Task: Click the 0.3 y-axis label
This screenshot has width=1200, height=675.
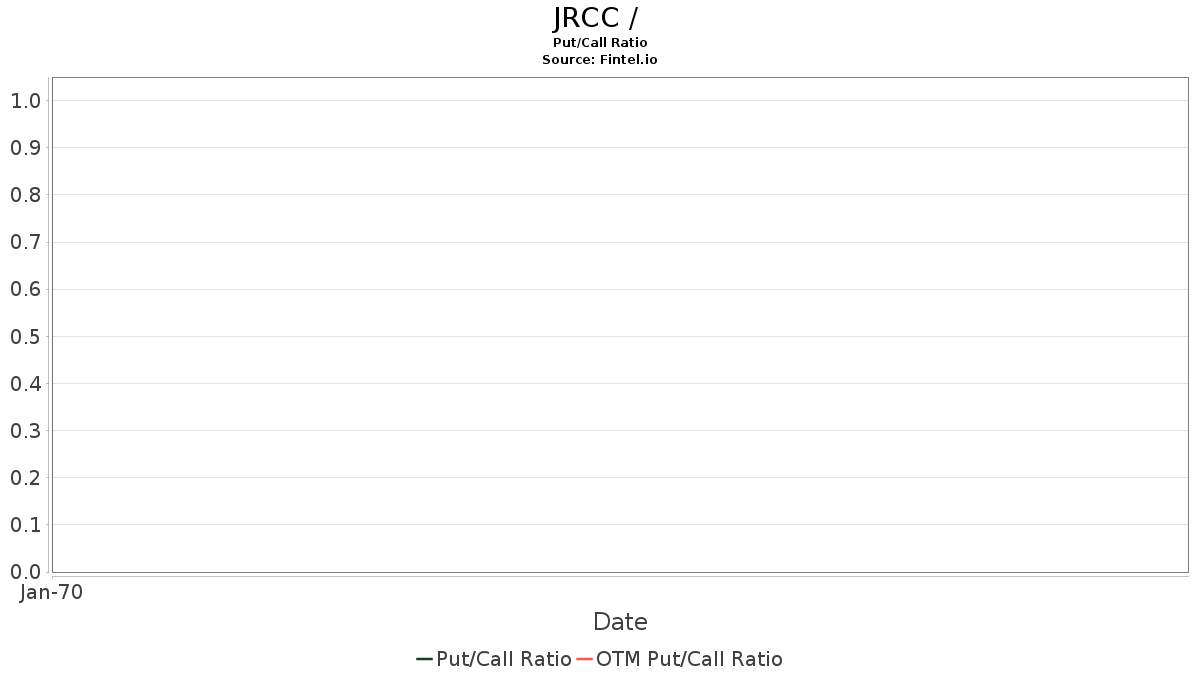Action: [25, 430]
